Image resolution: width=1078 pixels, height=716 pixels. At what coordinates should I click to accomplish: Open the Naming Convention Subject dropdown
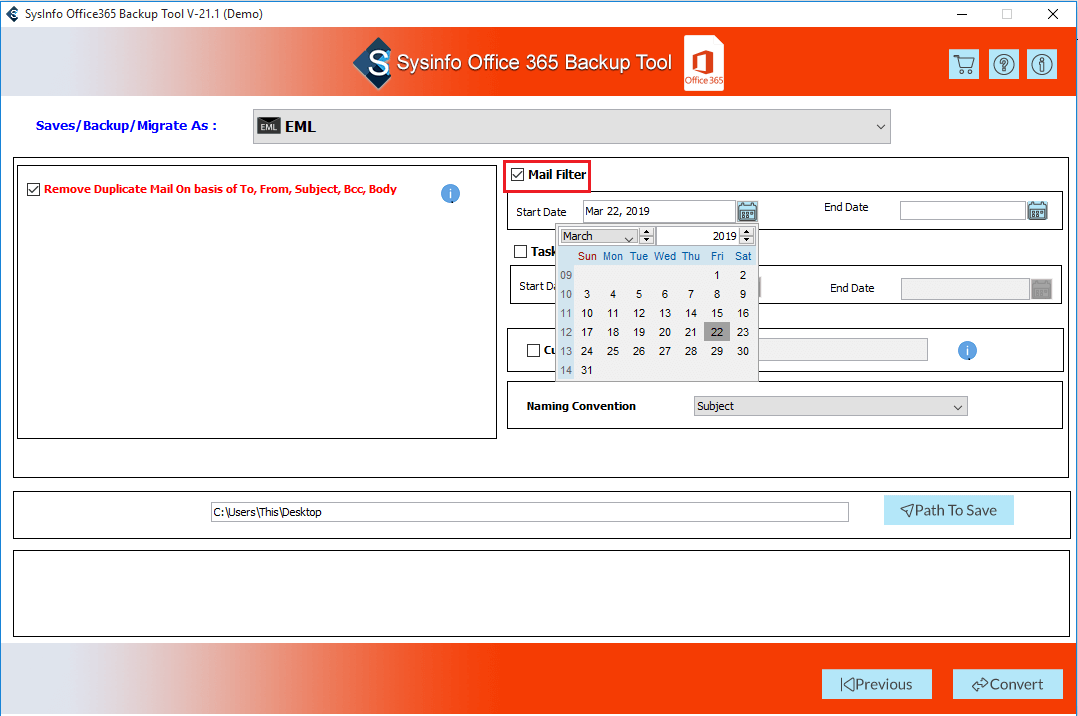click(957, 406)
